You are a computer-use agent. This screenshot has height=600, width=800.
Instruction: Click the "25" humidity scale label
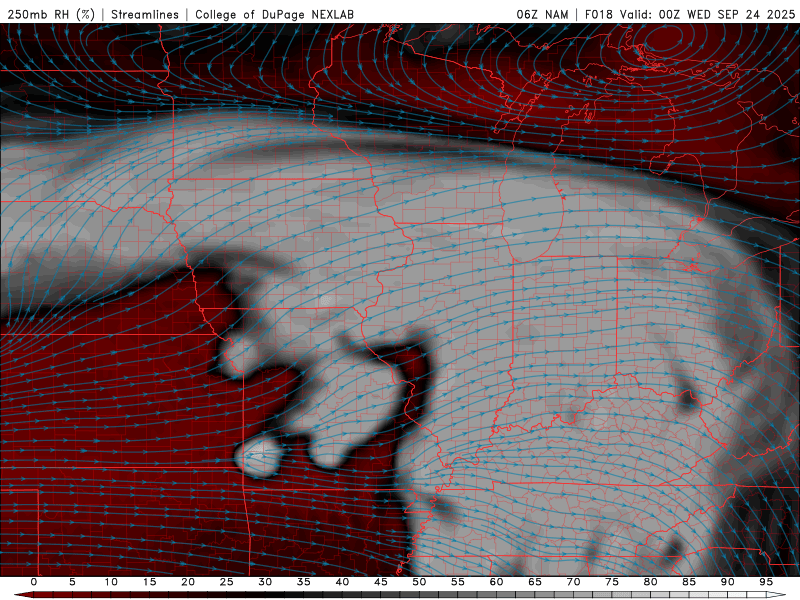227,582
